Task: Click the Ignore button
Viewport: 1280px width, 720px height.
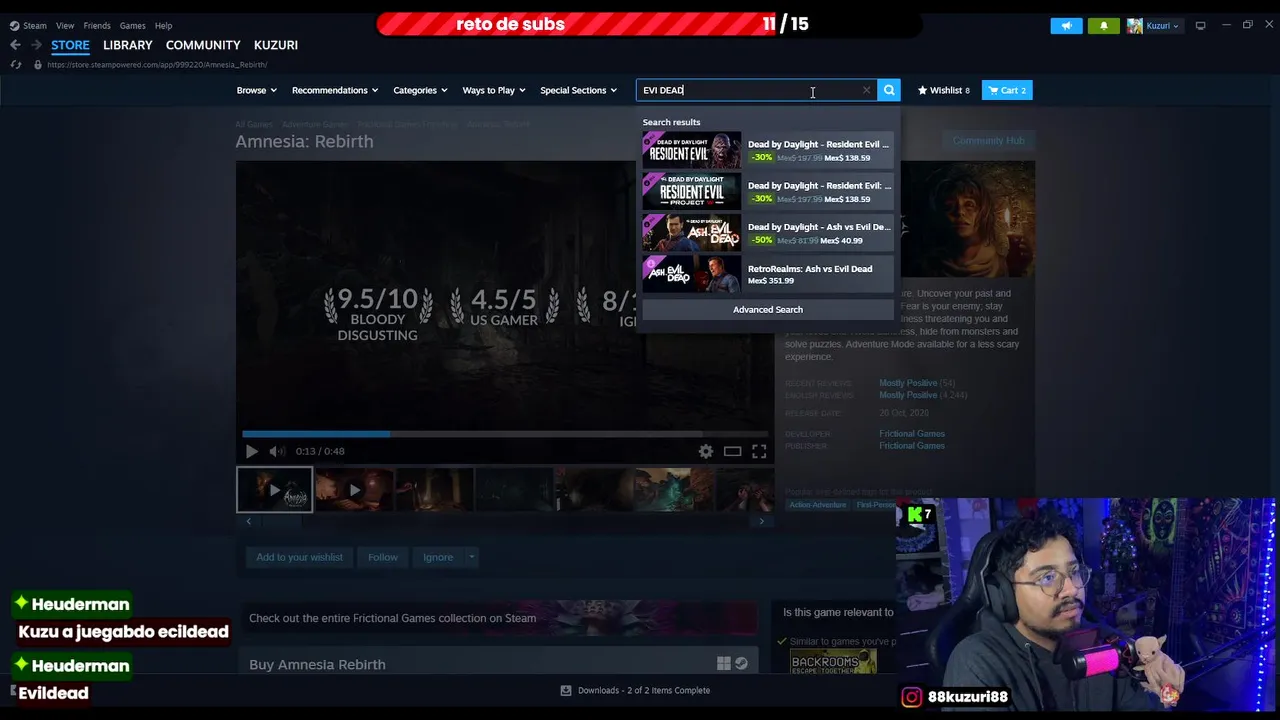Action: [438, 557]
